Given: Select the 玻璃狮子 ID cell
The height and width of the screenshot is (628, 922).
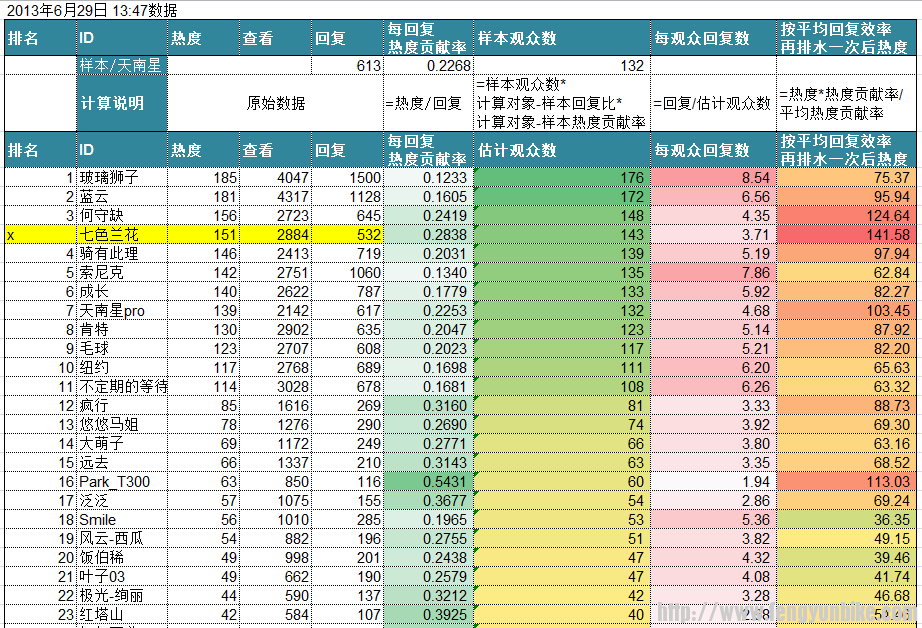Looking at the screenshot, I should 121,178.
